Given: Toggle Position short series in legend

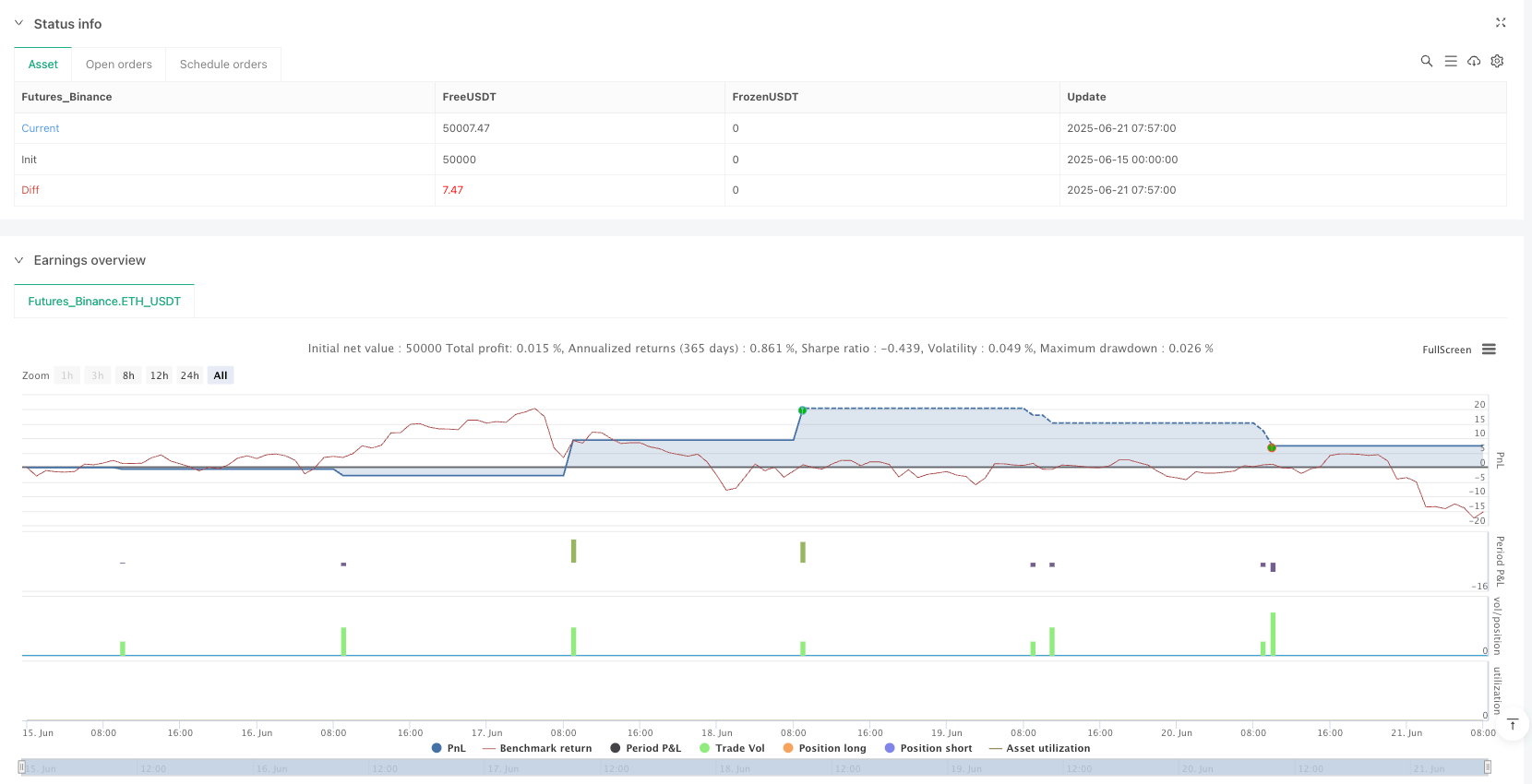Looking at the screenshot, I should click(x=928, y=748).
